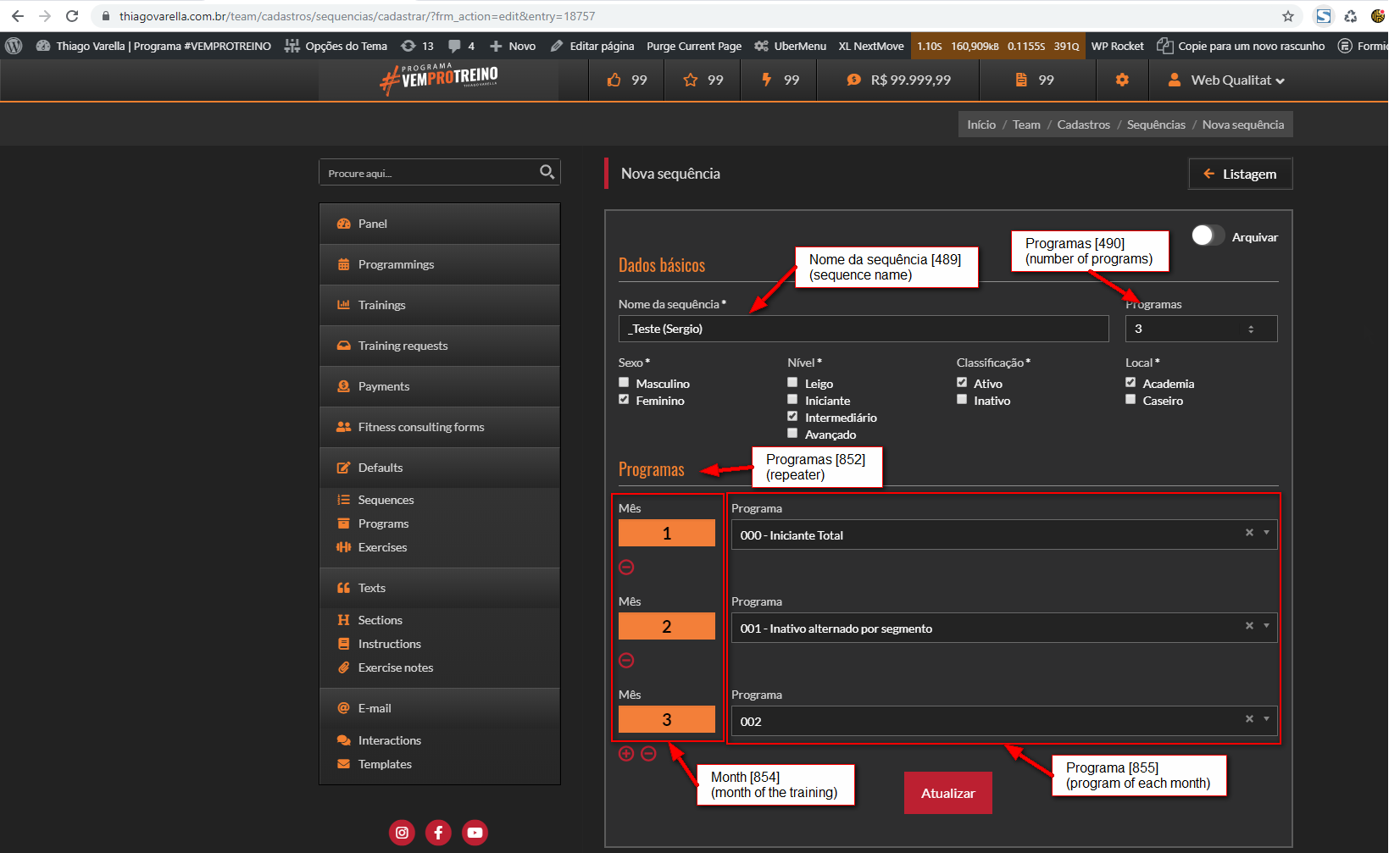Image resolution: width=1400 pixels, height=853 pixels.
Task: Open the Facebook social link
Action: pyautogui.click(x=438, y=833)
